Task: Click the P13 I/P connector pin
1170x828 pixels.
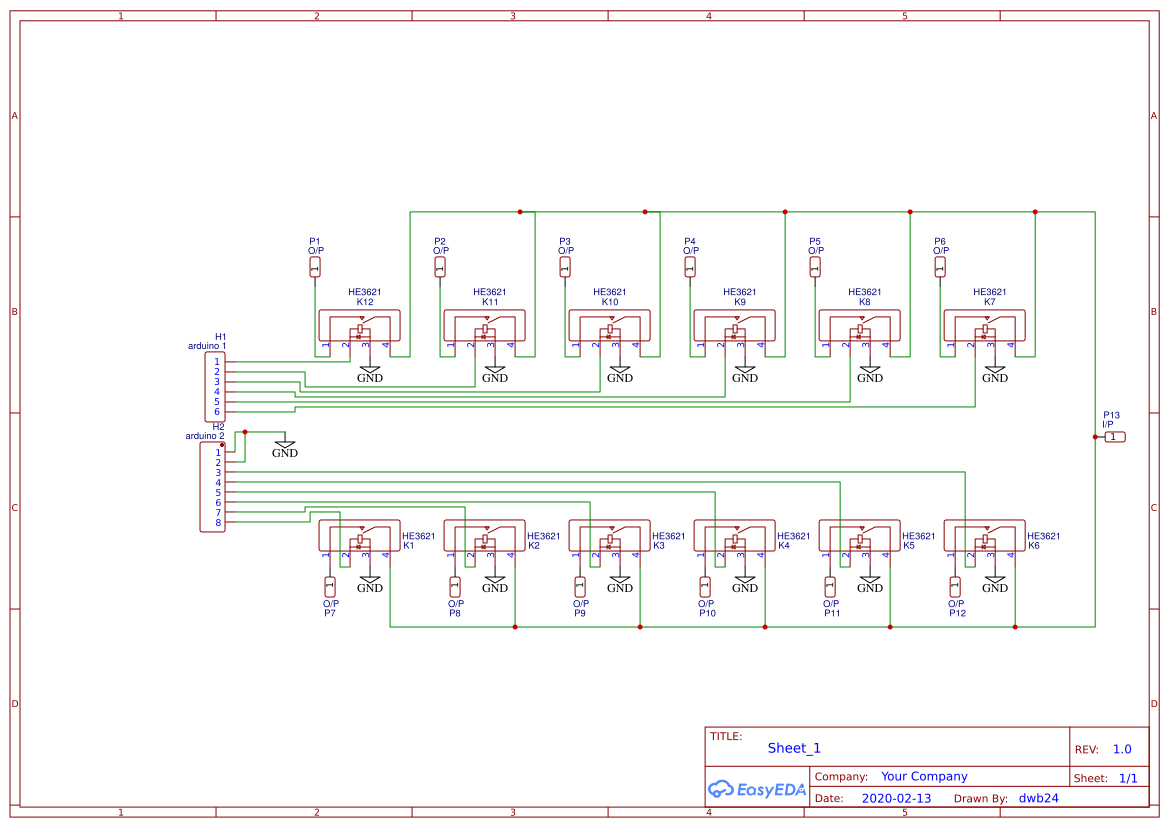Action: (x=1114, y=437)
